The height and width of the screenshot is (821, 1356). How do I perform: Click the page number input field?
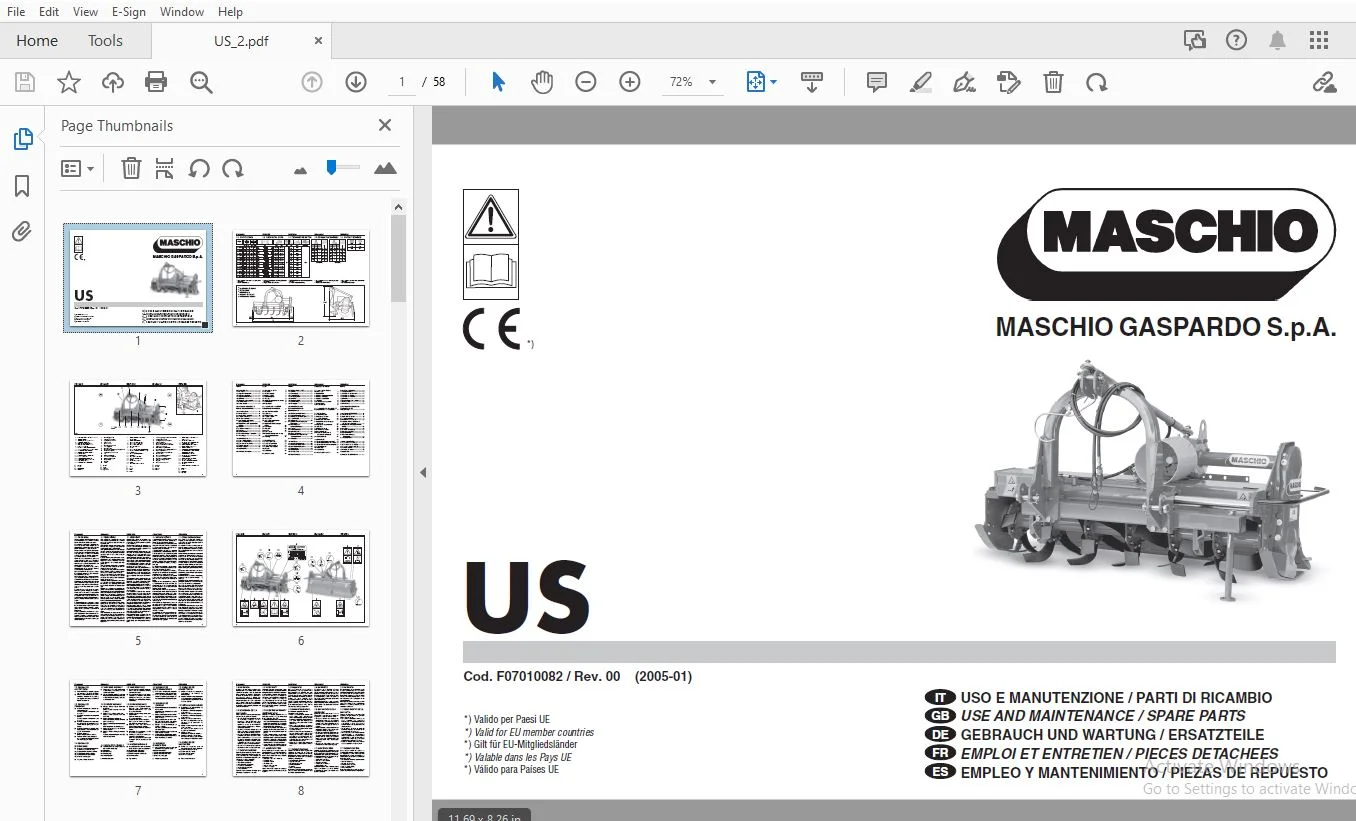point(401,82)
